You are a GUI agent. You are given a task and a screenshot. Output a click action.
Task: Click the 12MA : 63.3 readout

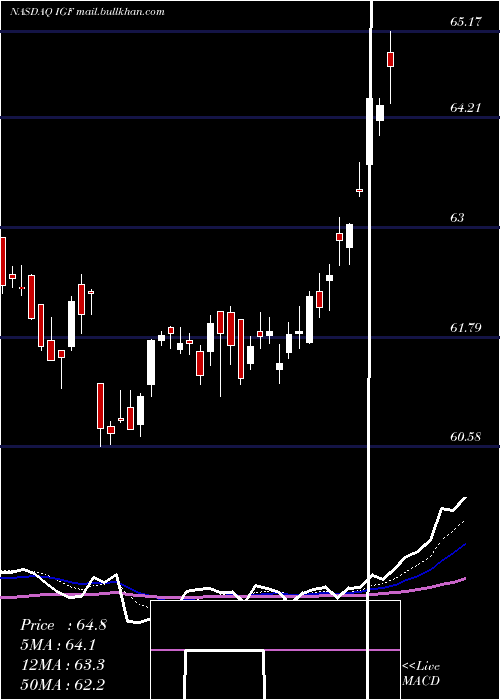pyautogui.click(x=62, y=665)
